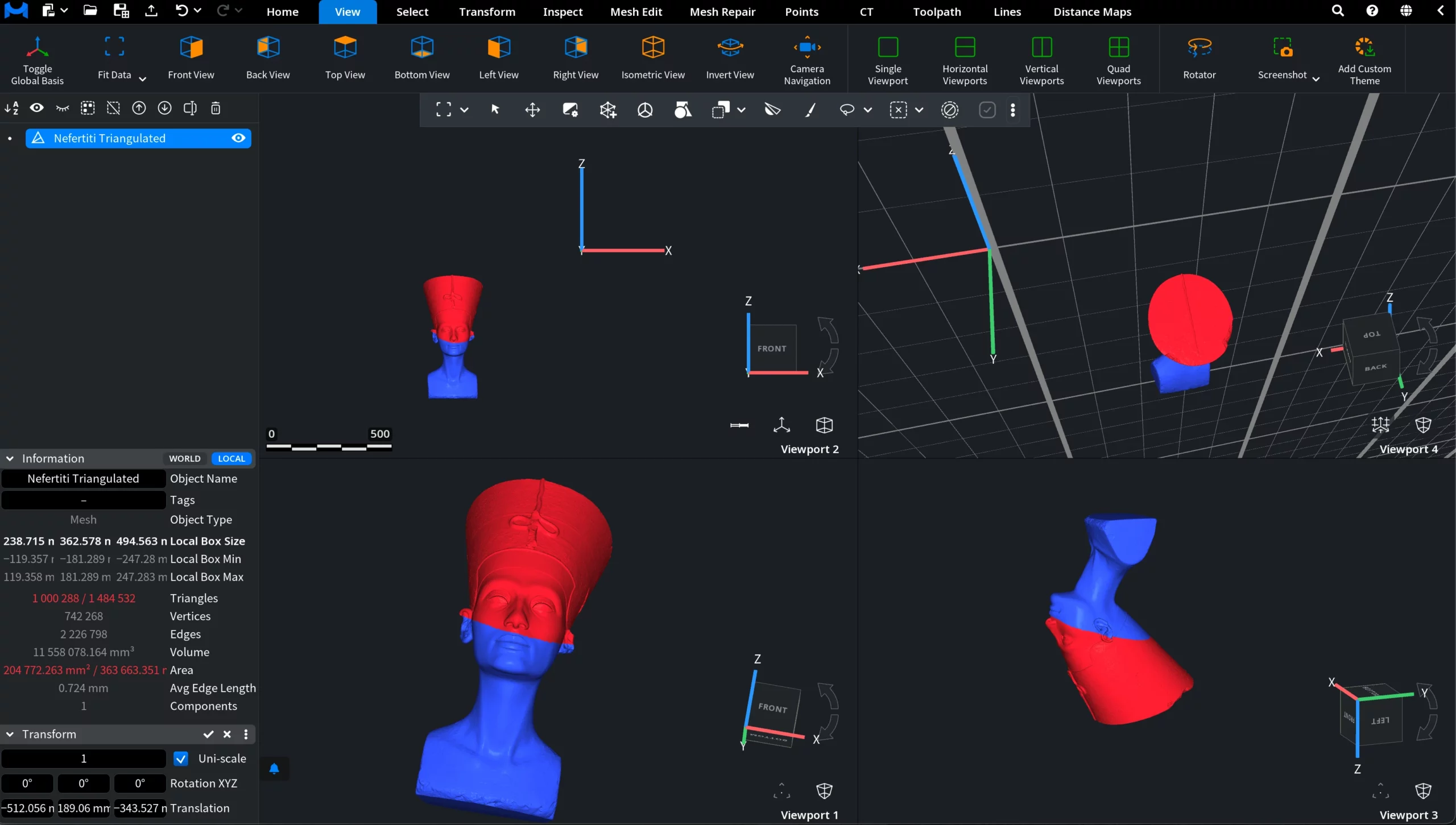Screen dimensions: 1456x825
Task: Sort objects by name icon
Action: click(11, 108)
